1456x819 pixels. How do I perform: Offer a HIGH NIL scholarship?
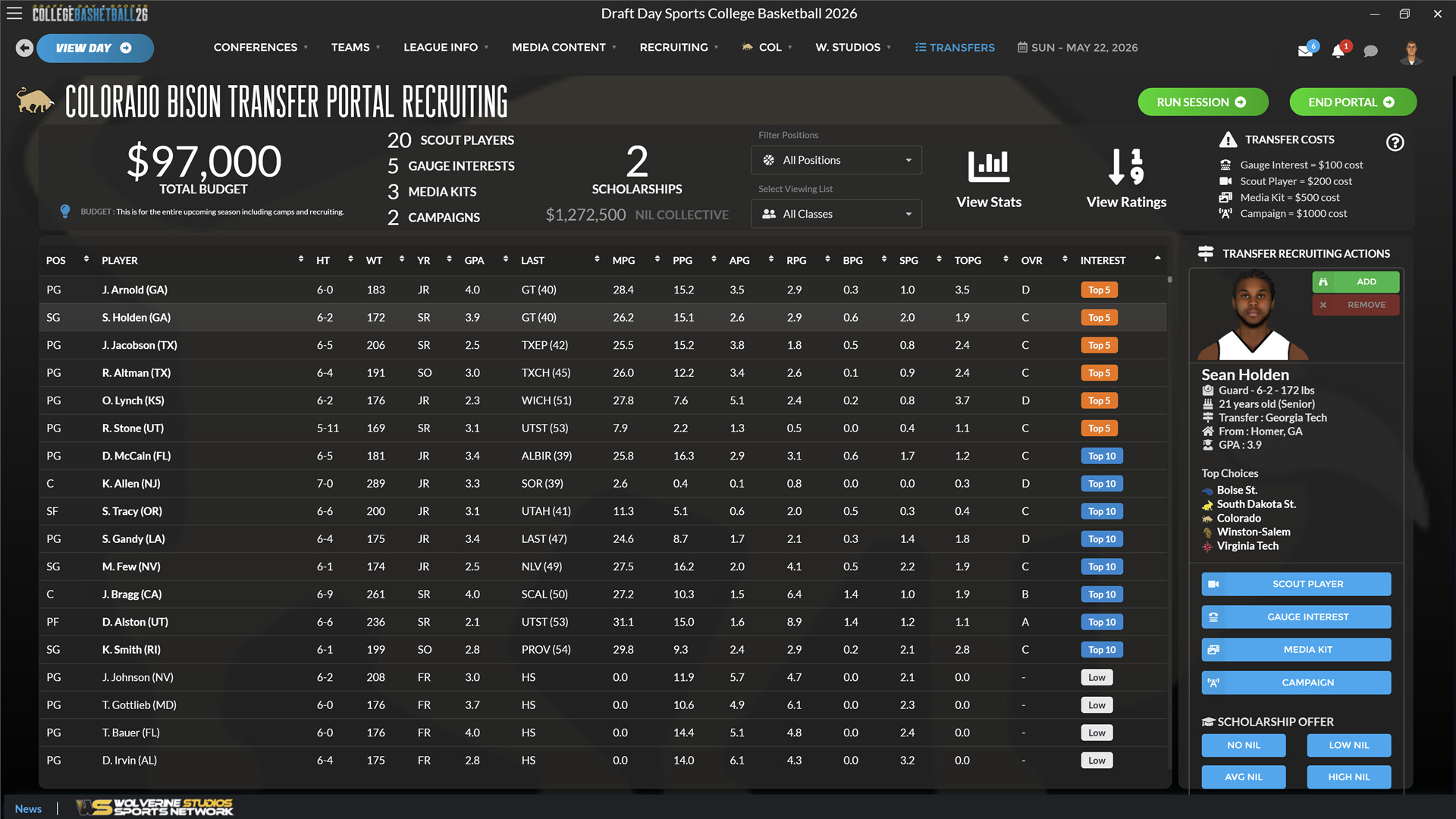1348,777
